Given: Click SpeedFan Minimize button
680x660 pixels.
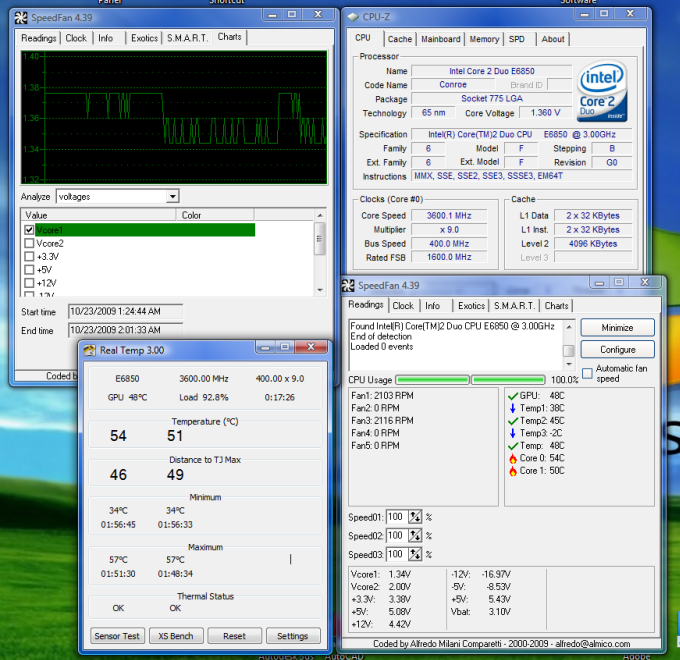Looking at the screenshot, I should pyautogui.click(x=617, y=328).
